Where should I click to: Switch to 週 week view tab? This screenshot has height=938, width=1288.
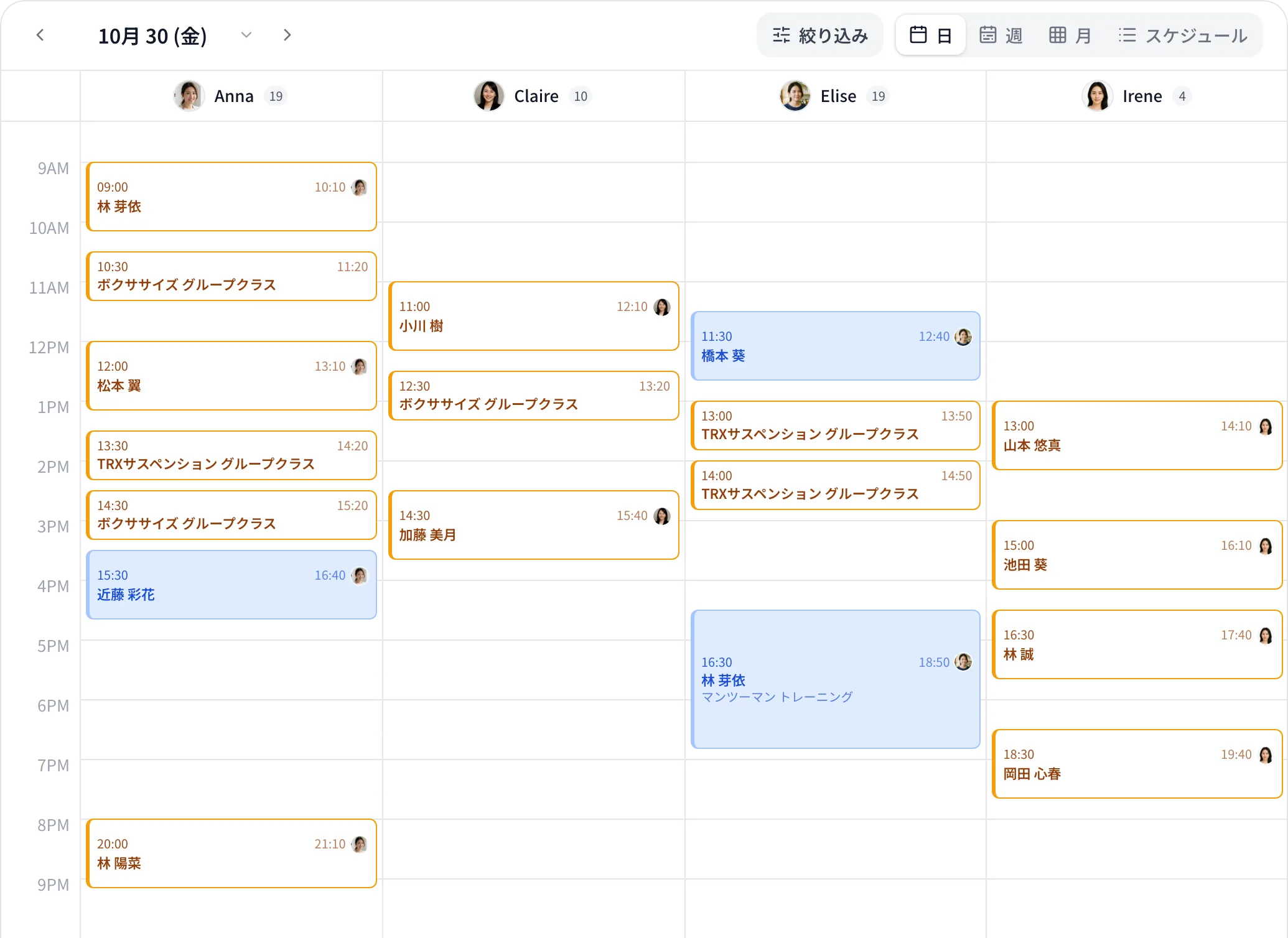click(x=1001, y=35)
